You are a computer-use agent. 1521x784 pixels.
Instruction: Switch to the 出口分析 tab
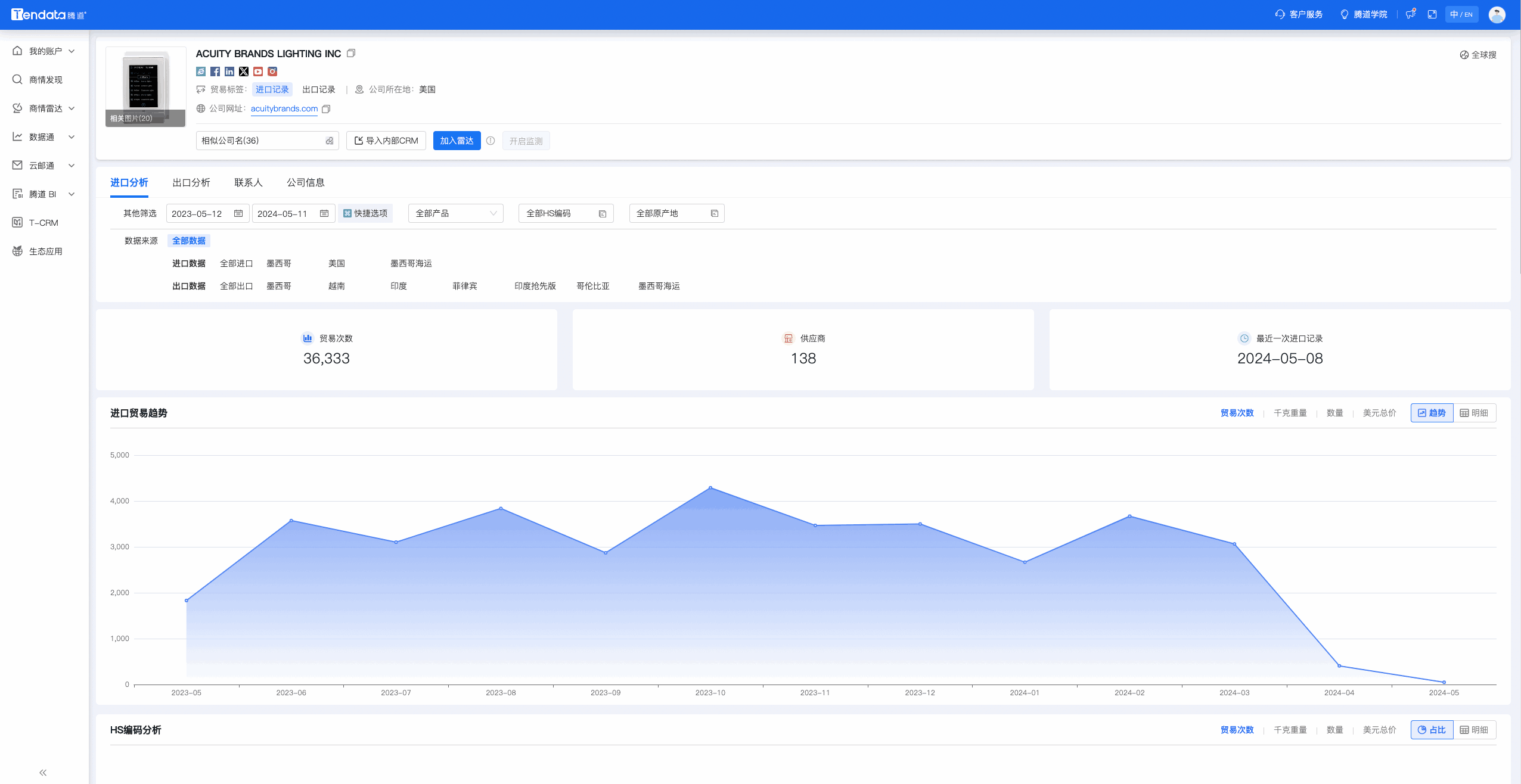click(191, 182)
